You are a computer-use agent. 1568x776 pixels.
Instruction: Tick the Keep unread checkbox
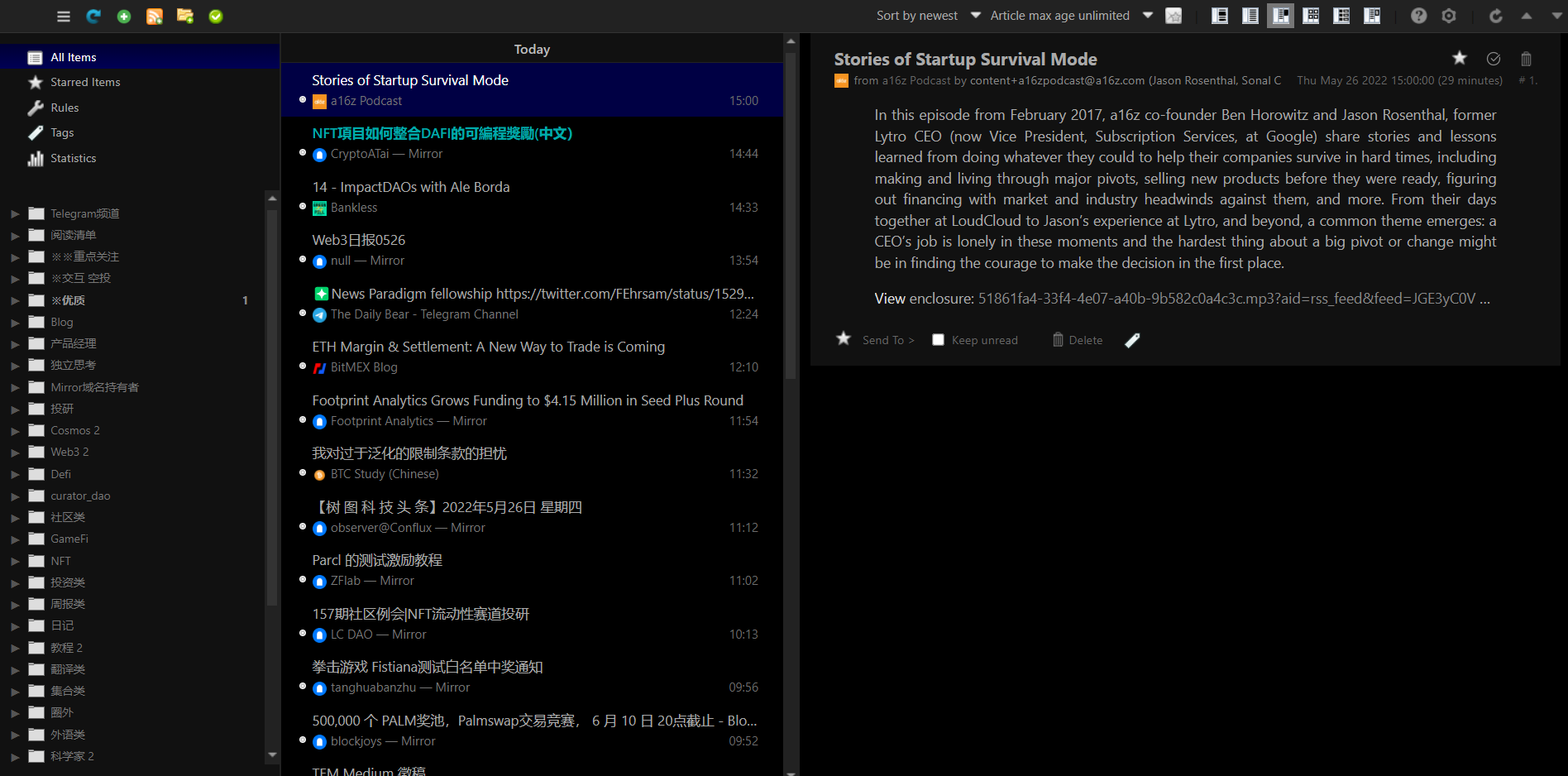(x=938, y=340)
